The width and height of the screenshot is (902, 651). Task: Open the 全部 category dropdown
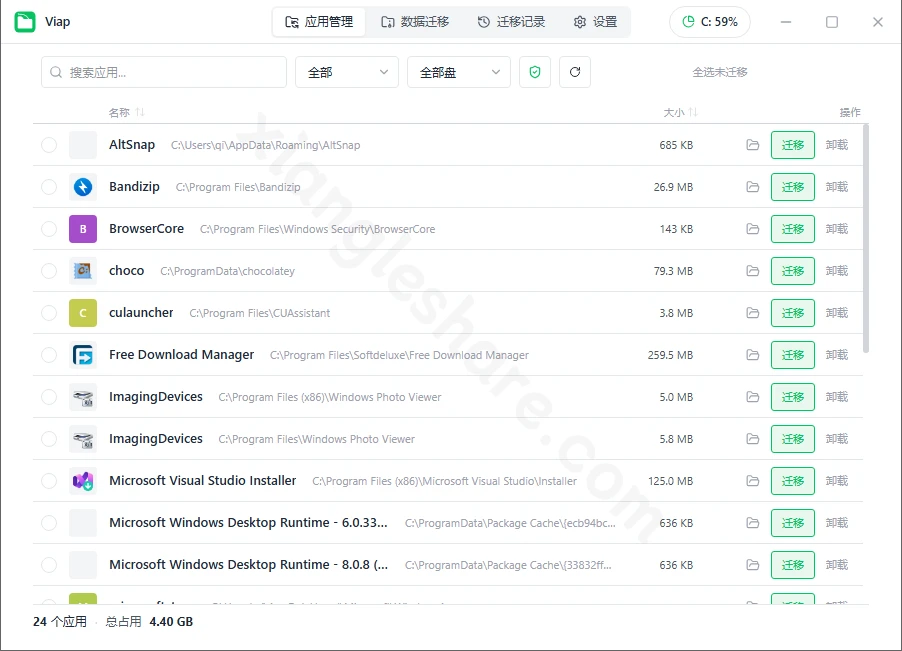pos(347,72)
